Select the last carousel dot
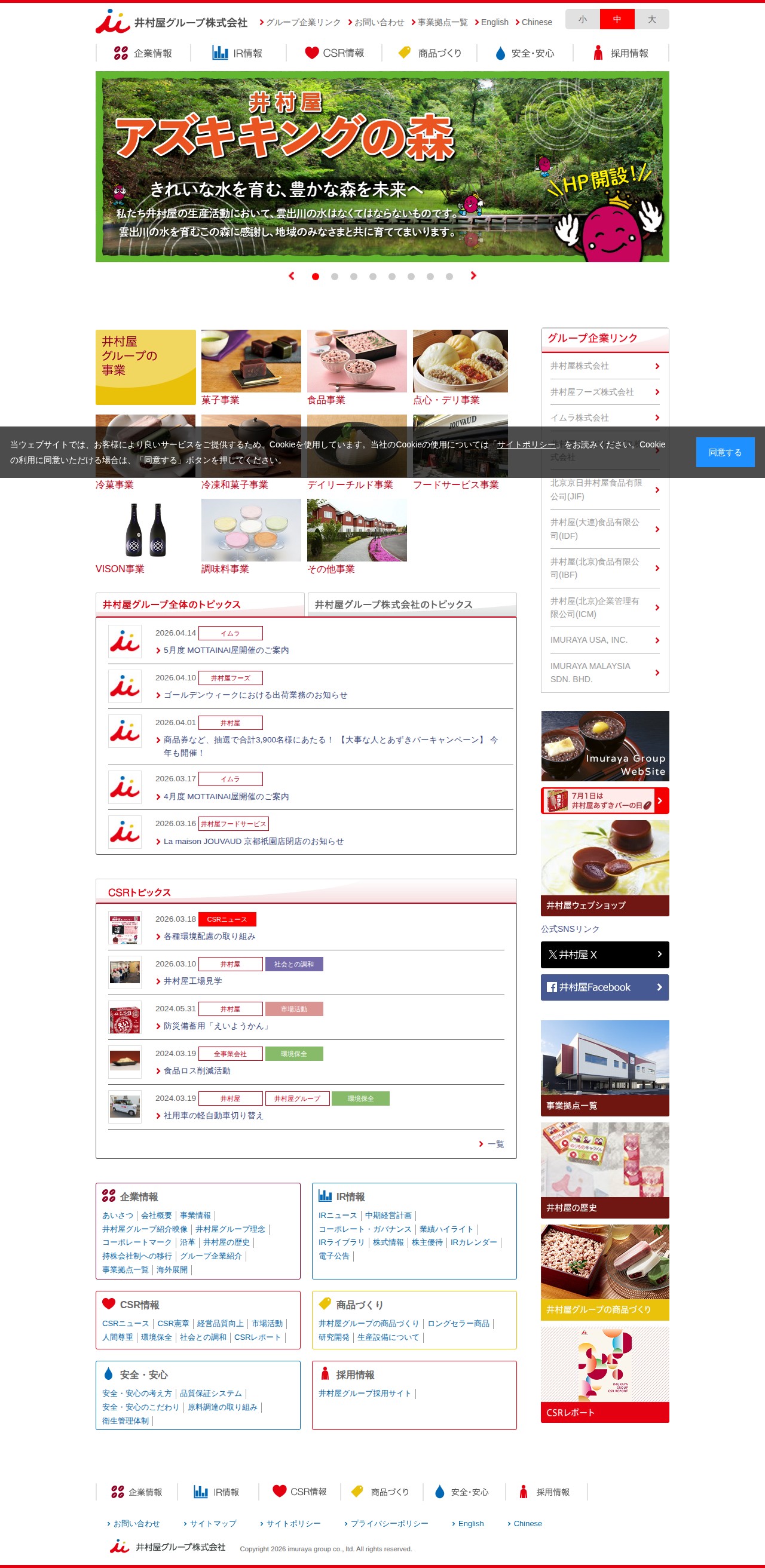The height and width of the screenshot is (1568, 765). tap(449, 277)
